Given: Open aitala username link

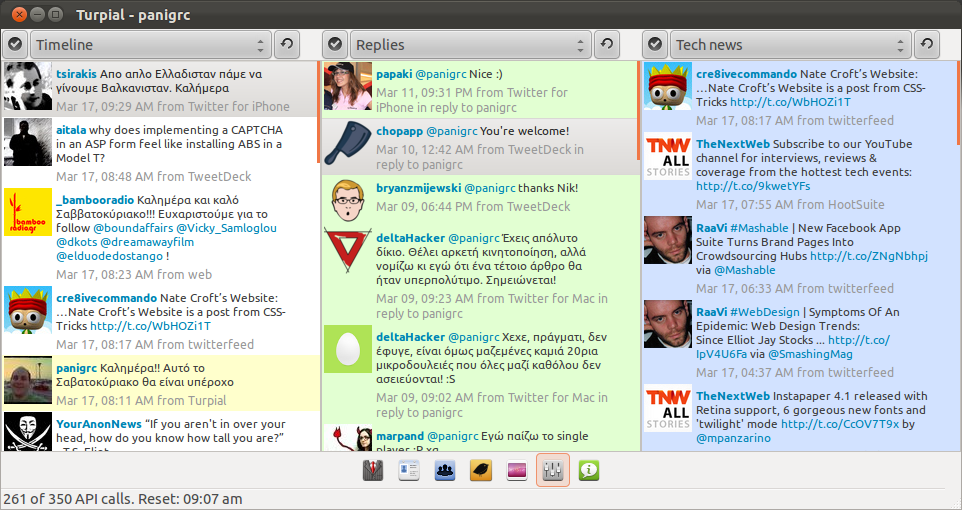Looking at the screenshot, I should (71, 129).
